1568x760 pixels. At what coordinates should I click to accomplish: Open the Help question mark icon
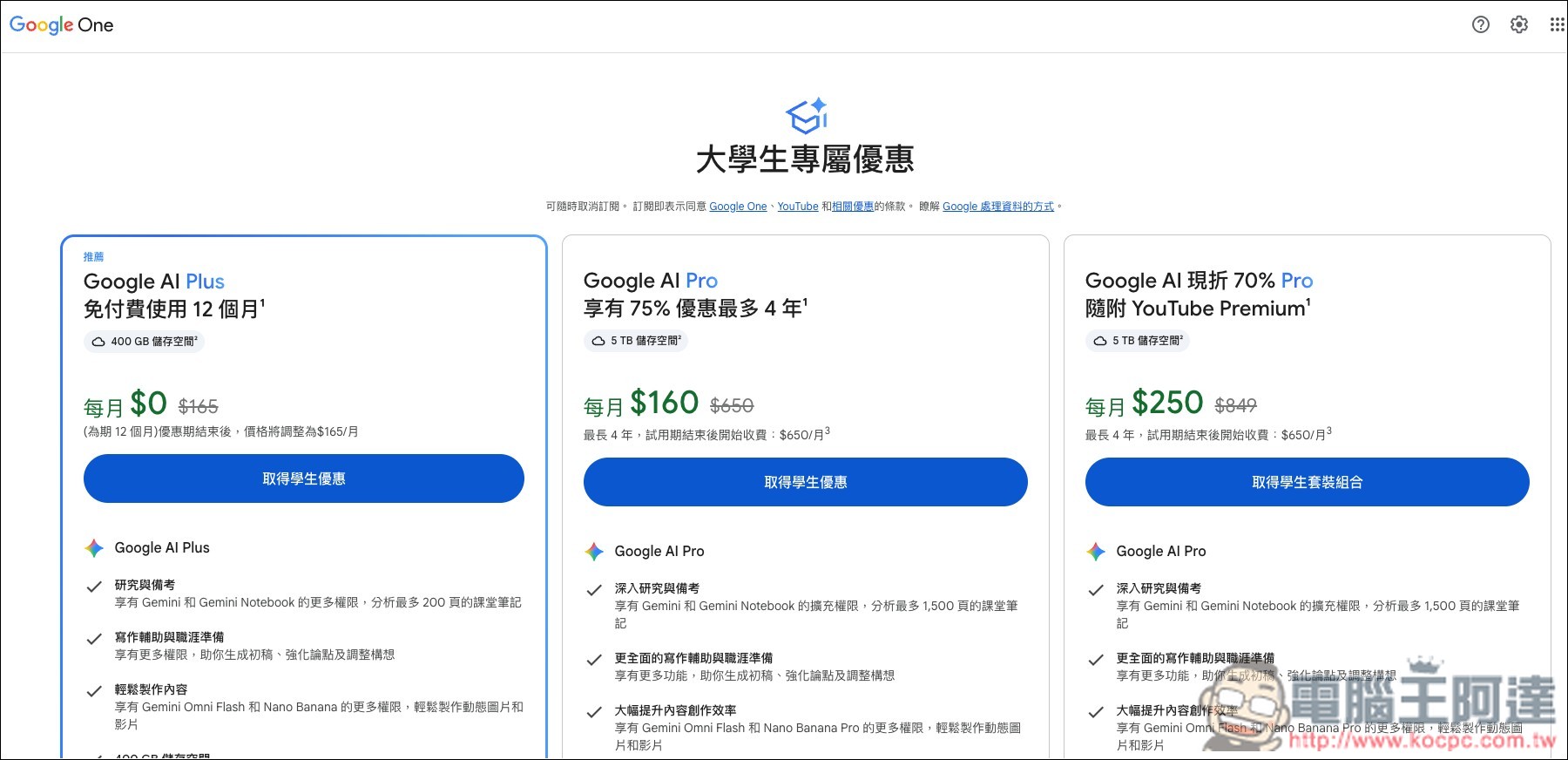coord(1480,24)
